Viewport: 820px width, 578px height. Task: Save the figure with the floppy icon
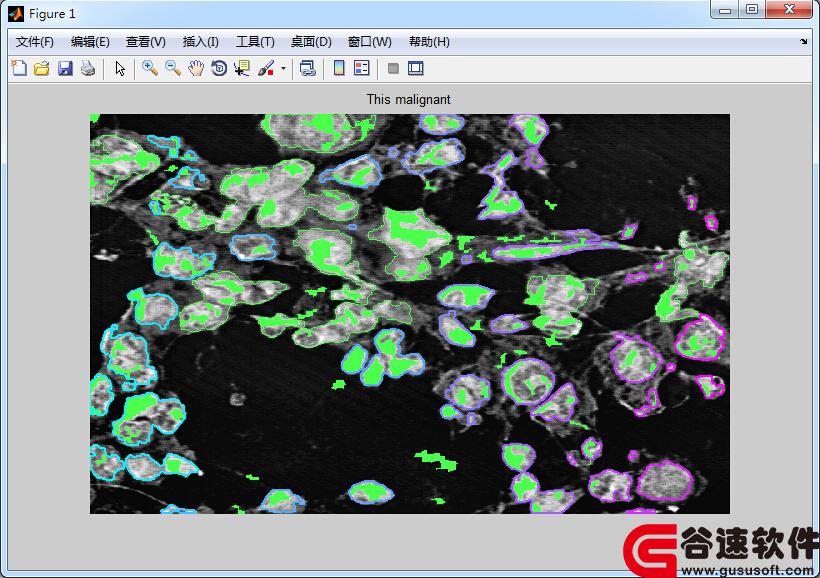point(65,68)
